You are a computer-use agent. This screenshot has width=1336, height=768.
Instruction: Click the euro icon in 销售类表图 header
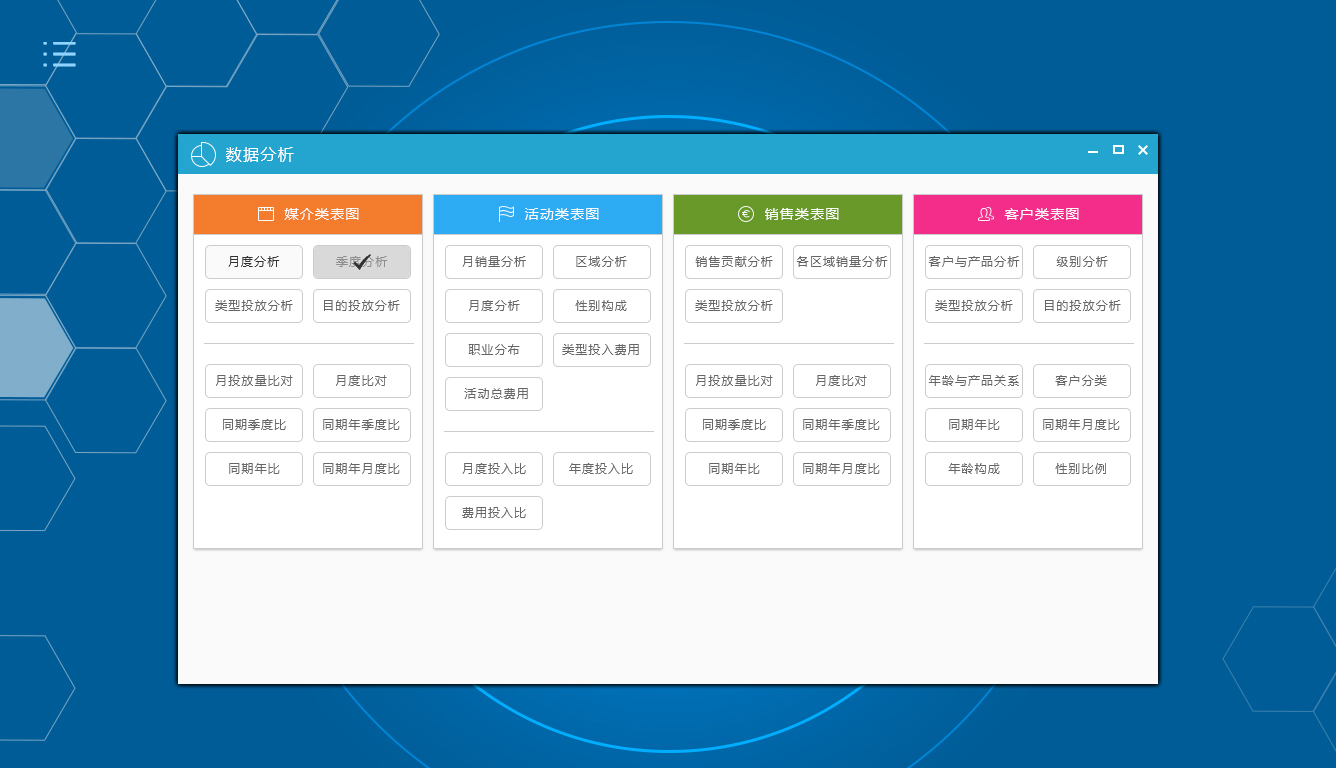pyautogui.click(x=746, y=214)
